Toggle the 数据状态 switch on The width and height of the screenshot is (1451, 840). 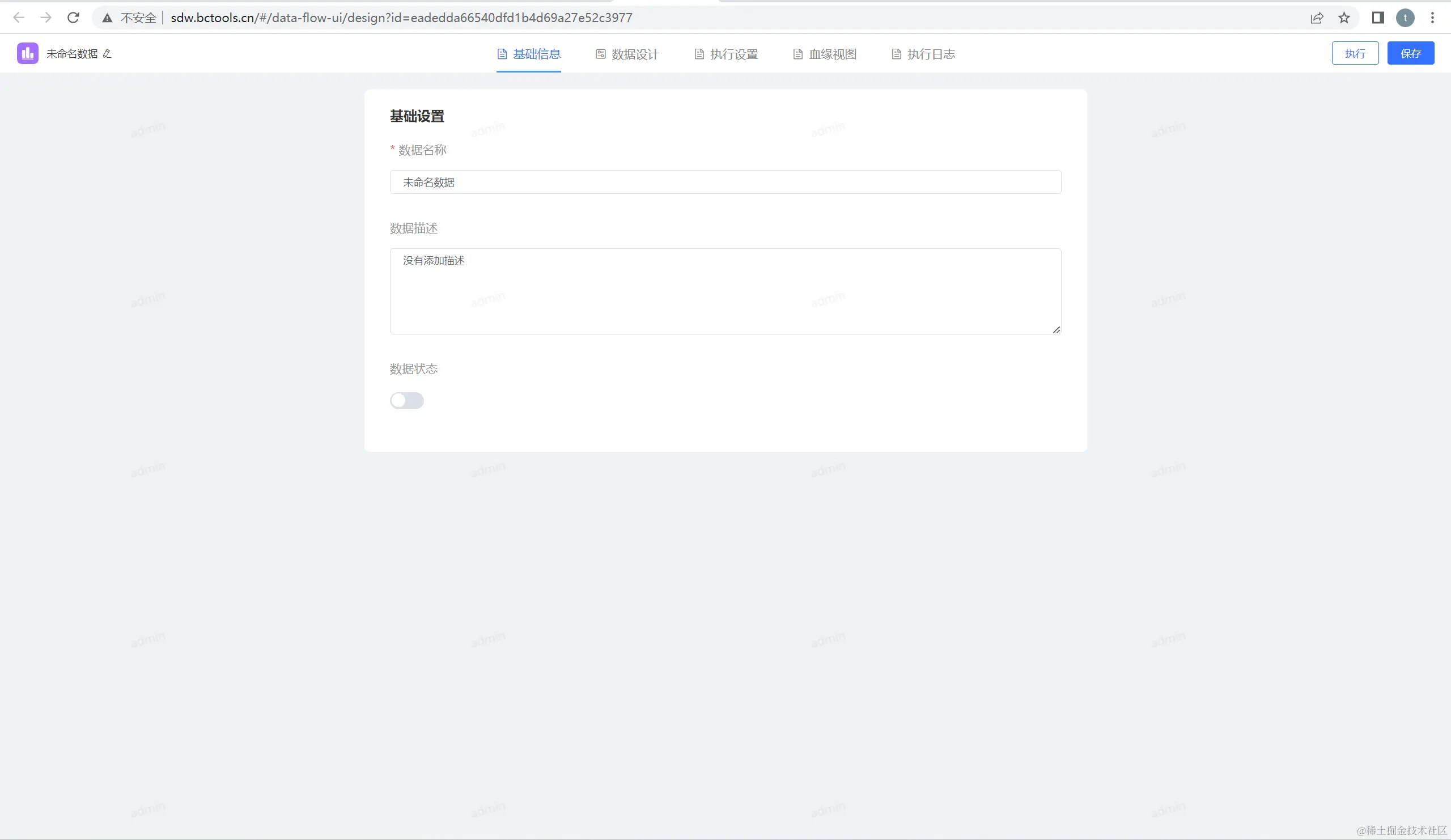click(406, 401)
